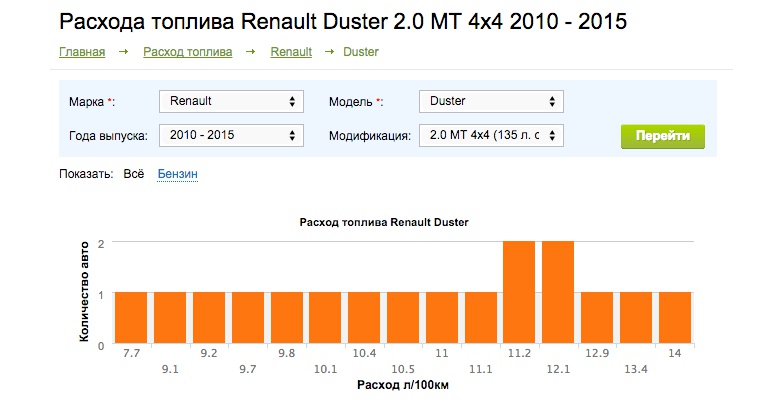Click the x-axis value 12.1
This screenshot has width=780, height=400.
pos(558,369)
